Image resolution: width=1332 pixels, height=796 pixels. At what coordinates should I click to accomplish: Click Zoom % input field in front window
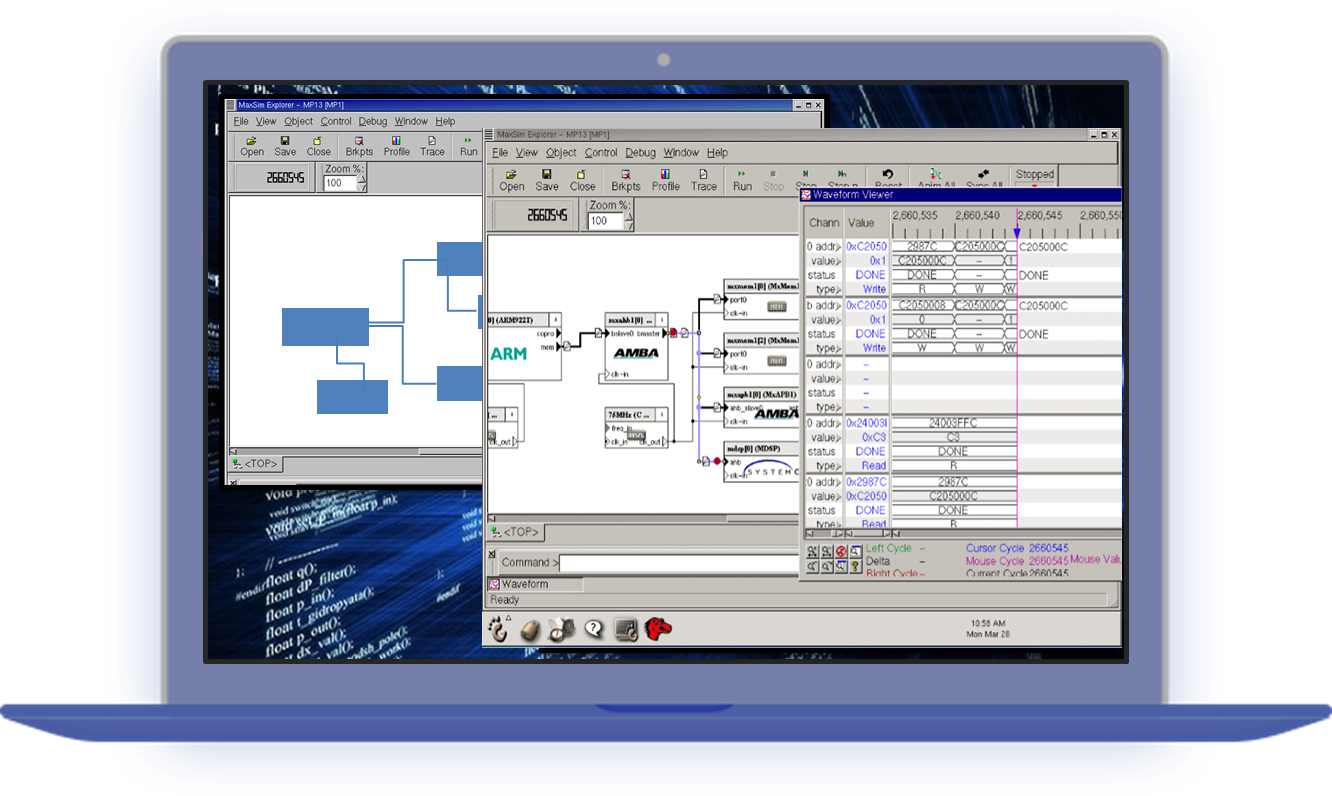tap(604, 220)
